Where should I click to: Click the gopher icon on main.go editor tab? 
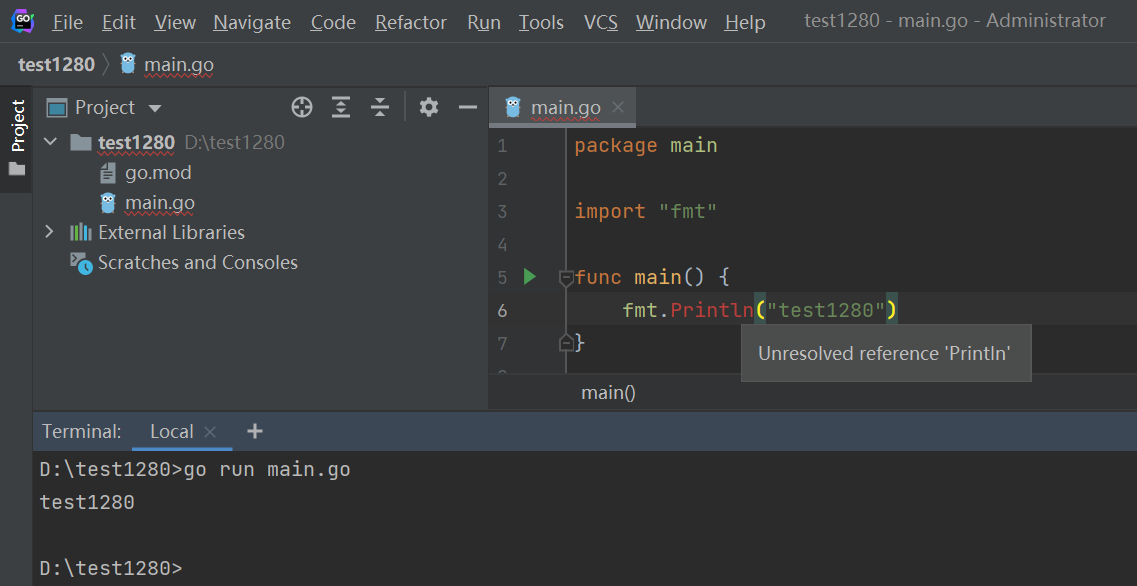(x=513, y=107)
